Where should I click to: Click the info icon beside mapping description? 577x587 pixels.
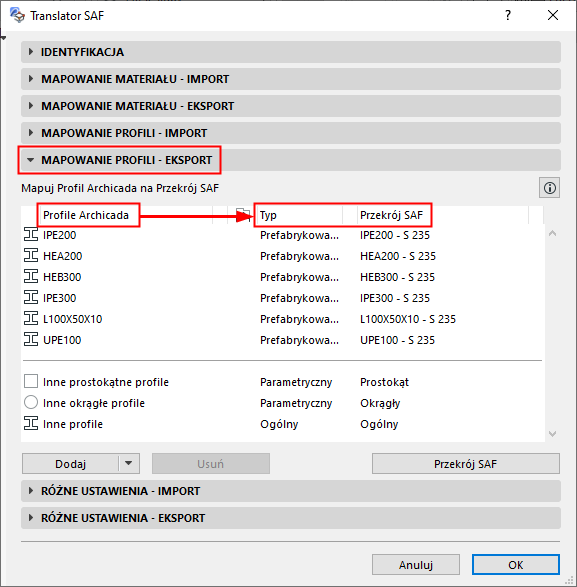549,188
